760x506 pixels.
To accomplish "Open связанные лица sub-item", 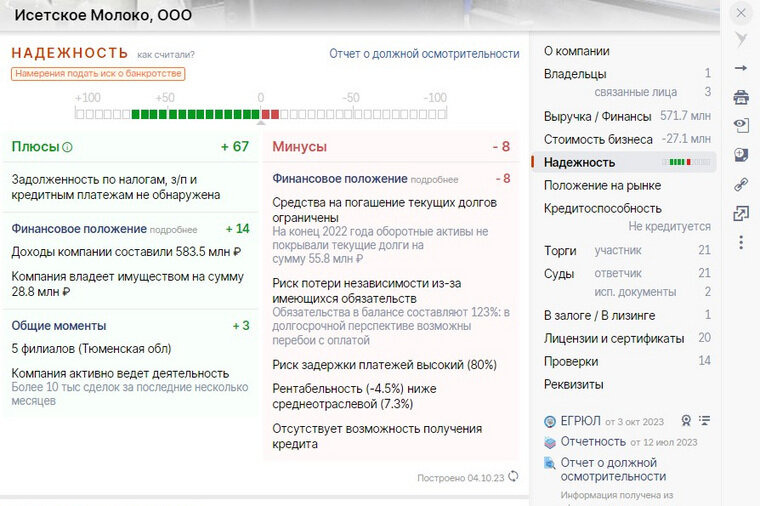I will (x=635, y=92).
